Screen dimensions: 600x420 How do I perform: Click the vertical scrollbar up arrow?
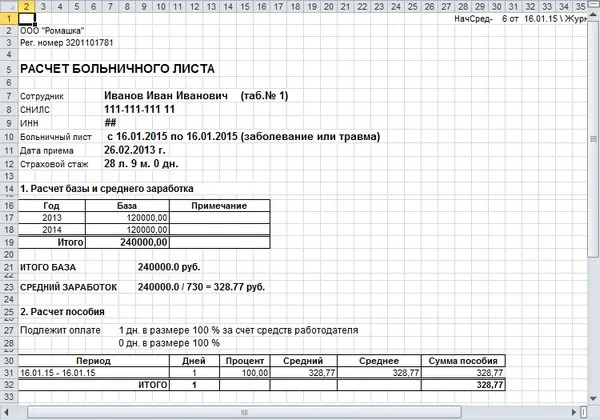(x=593, y=15)
